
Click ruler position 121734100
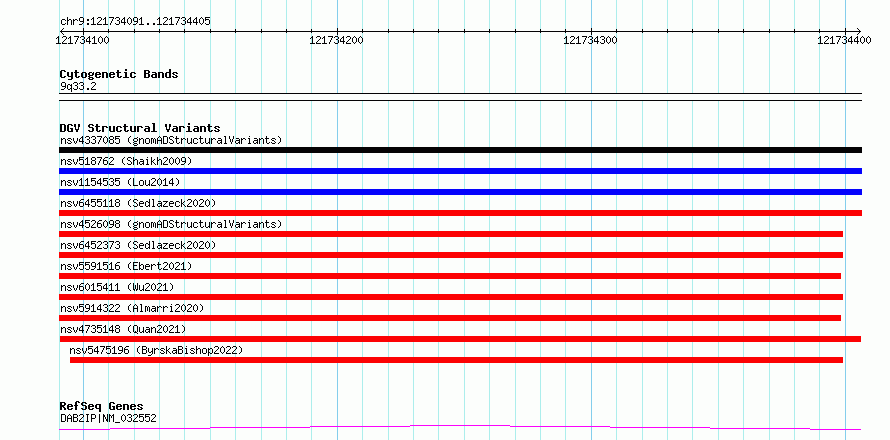[x=83, y=40]
